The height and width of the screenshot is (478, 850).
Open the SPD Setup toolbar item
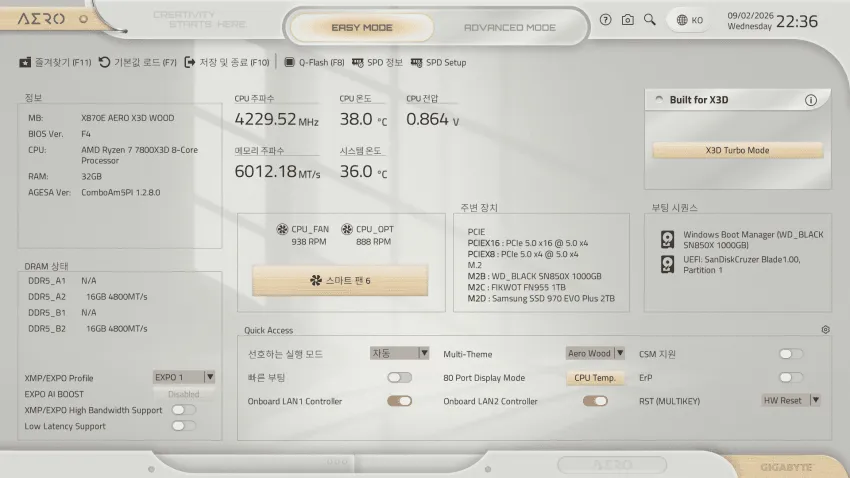pos(439,62)
